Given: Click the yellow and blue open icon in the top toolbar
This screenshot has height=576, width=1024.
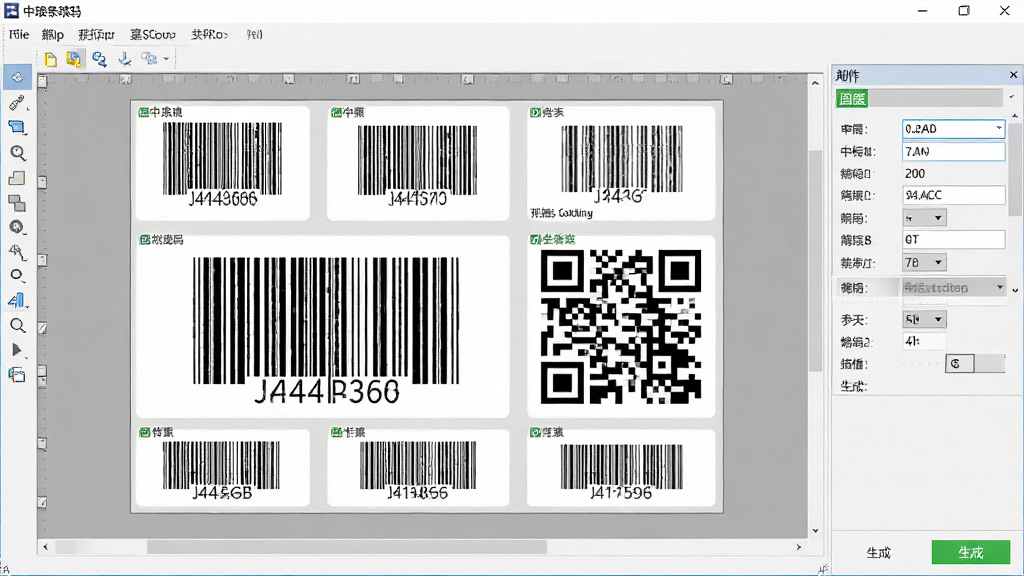Looking at the screenshot, I should (x=74, y=59).
